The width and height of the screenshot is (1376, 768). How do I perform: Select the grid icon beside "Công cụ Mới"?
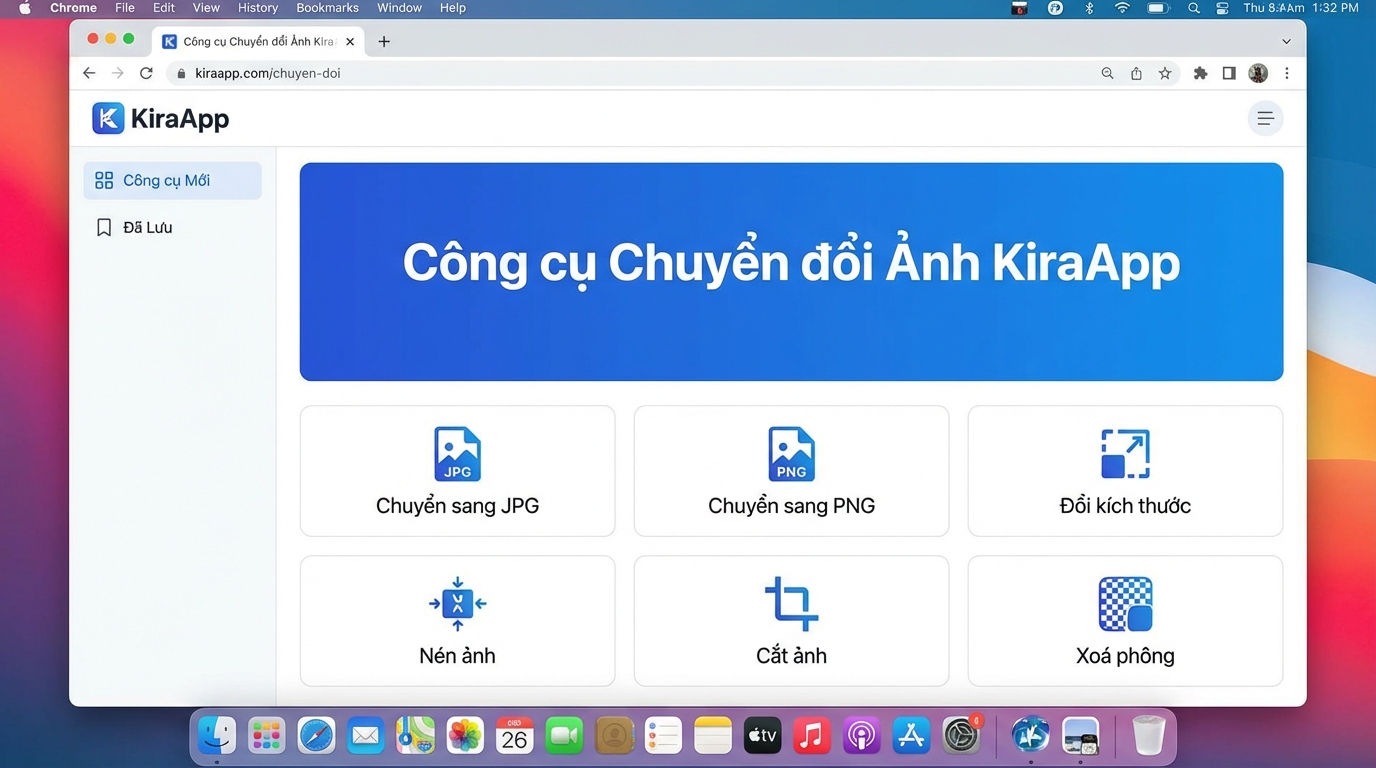coord(104,180)
